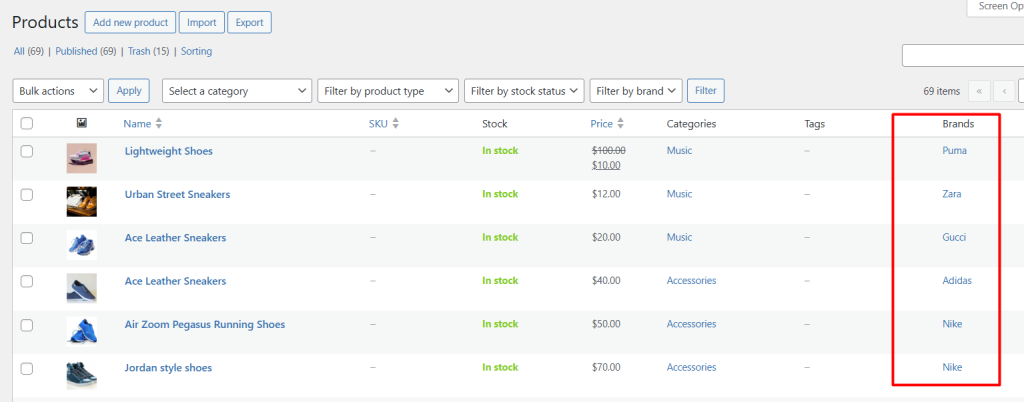The height and width of the screenshot is (402, 1024).
Task: Show Published (69) products view
Action: [x=86, y=51]
